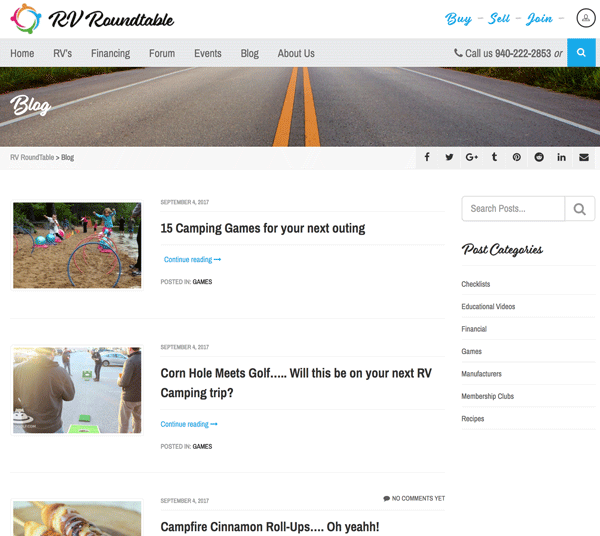Click into Search Posts text field
The width and height of the screenshot is (600, 536).
pos(513,209)
